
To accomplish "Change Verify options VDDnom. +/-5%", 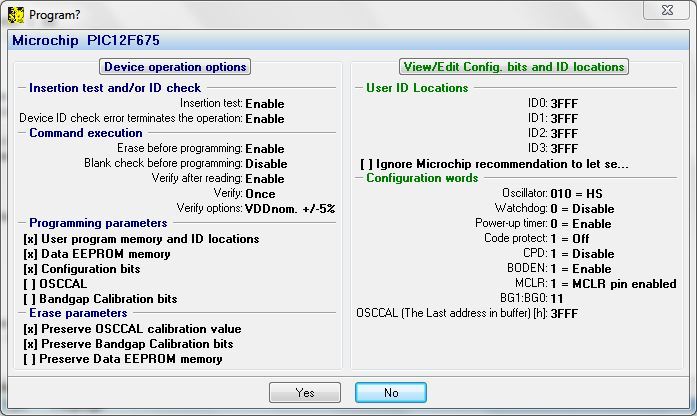I will click(290, 208).
